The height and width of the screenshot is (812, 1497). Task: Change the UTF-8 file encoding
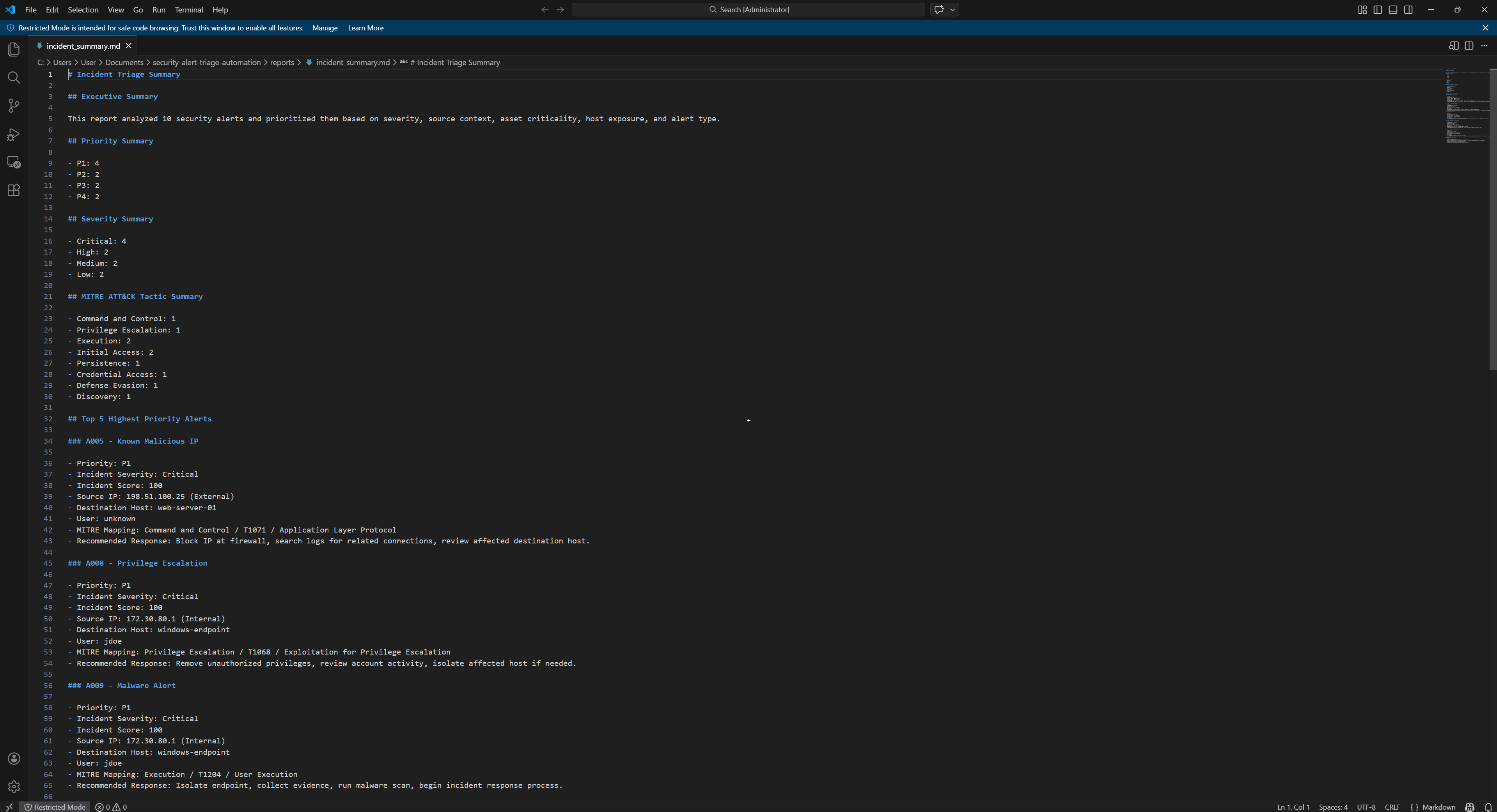click(x=1366, y=807)
